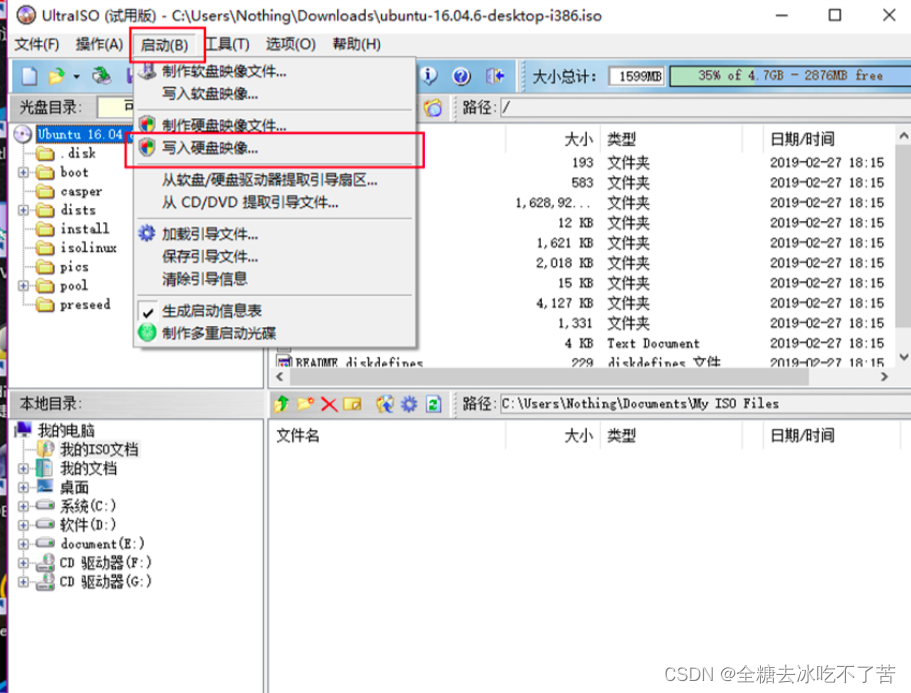911x693 pixels.
Task: Click the UltraISO title bar app icon
Action: (x=26, y=15)
